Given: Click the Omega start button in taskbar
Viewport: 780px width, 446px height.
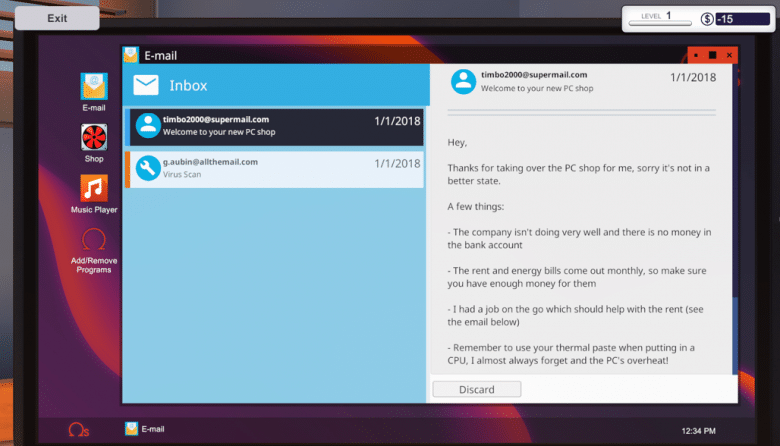Looking at the screenshot, I should [78, 430].
